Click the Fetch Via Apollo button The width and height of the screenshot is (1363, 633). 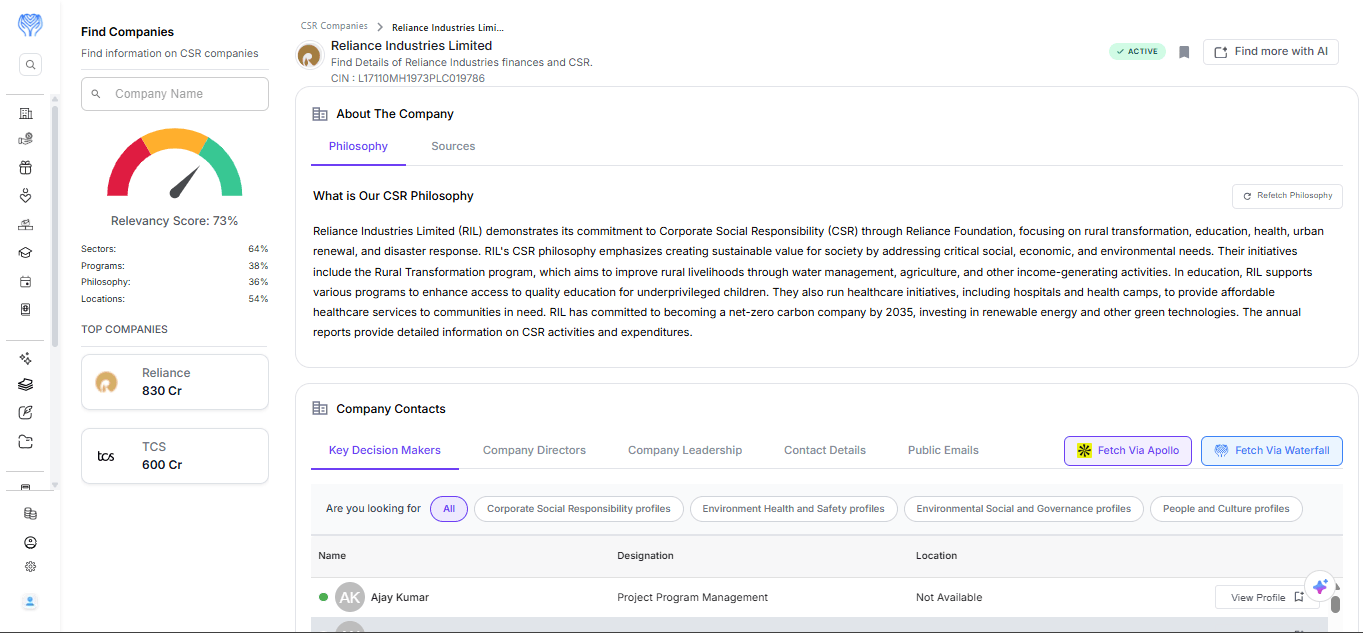point(1128,451)
